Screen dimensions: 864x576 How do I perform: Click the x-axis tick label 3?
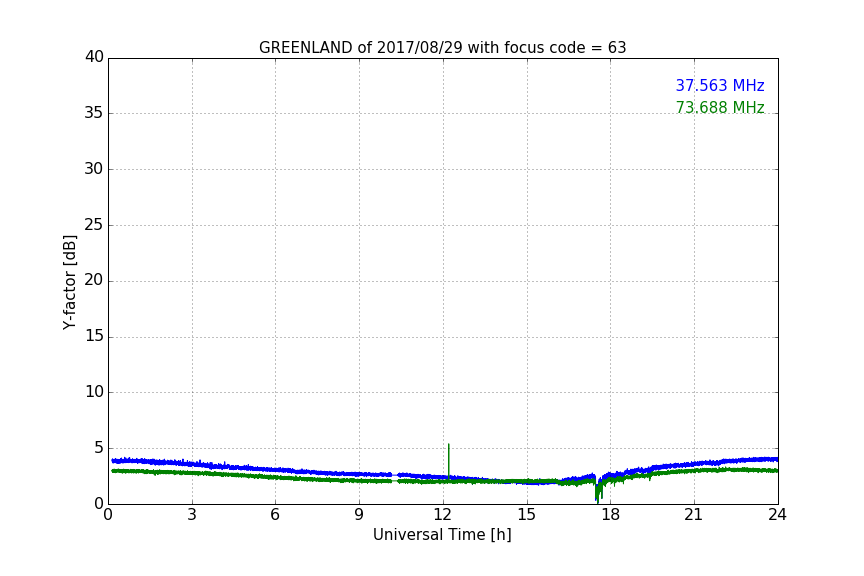[192, 515]
